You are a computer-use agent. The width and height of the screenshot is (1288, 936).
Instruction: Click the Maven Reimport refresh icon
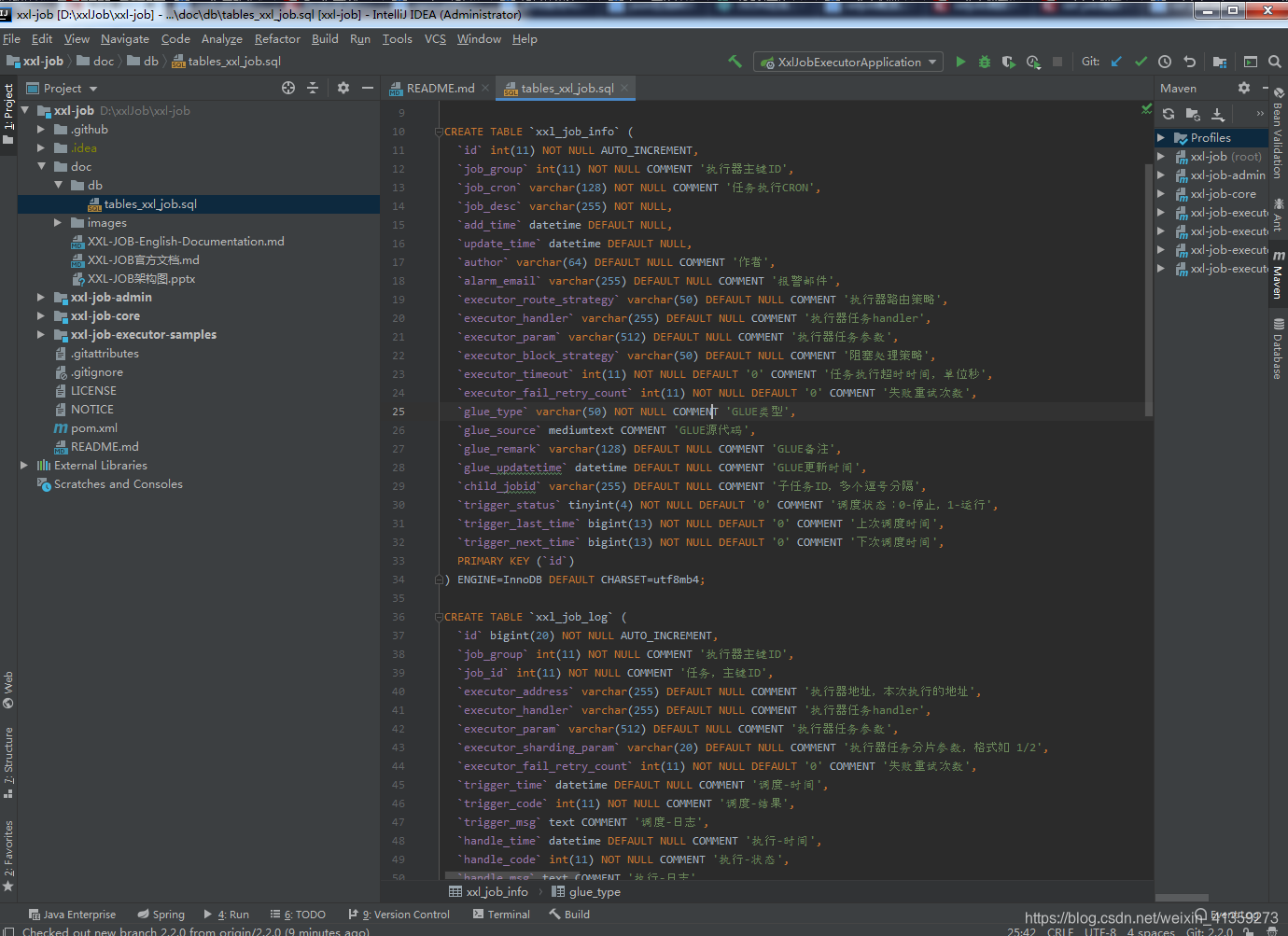[x=1169, y=114]
